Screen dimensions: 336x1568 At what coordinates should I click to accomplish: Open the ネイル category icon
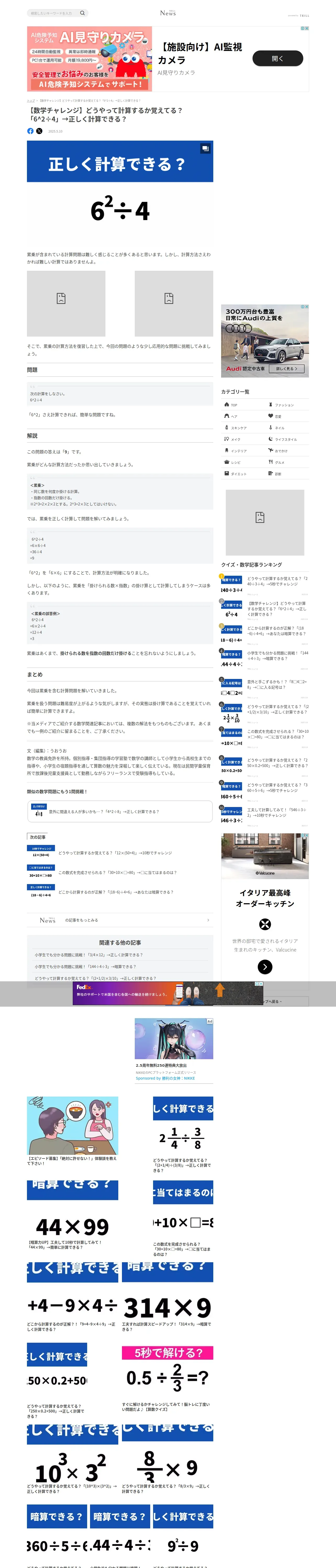click(x=271, y=427)
